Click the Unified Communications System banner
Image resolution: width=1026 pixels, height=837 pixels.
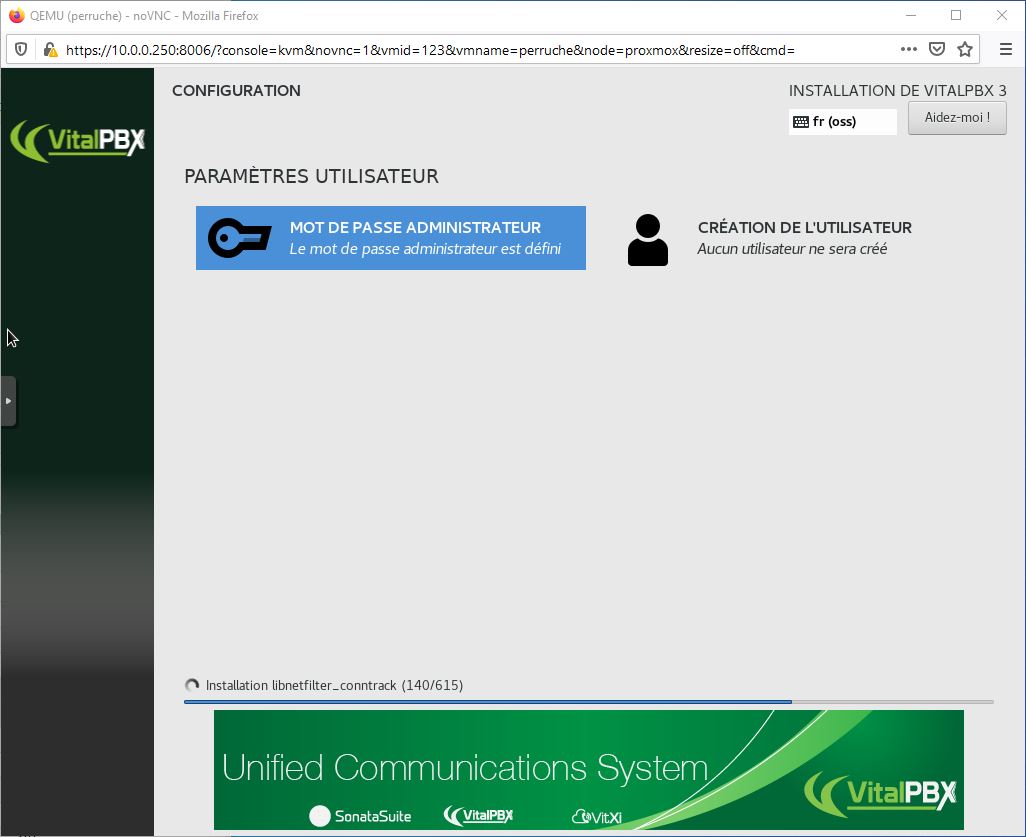tap(588, 770)
